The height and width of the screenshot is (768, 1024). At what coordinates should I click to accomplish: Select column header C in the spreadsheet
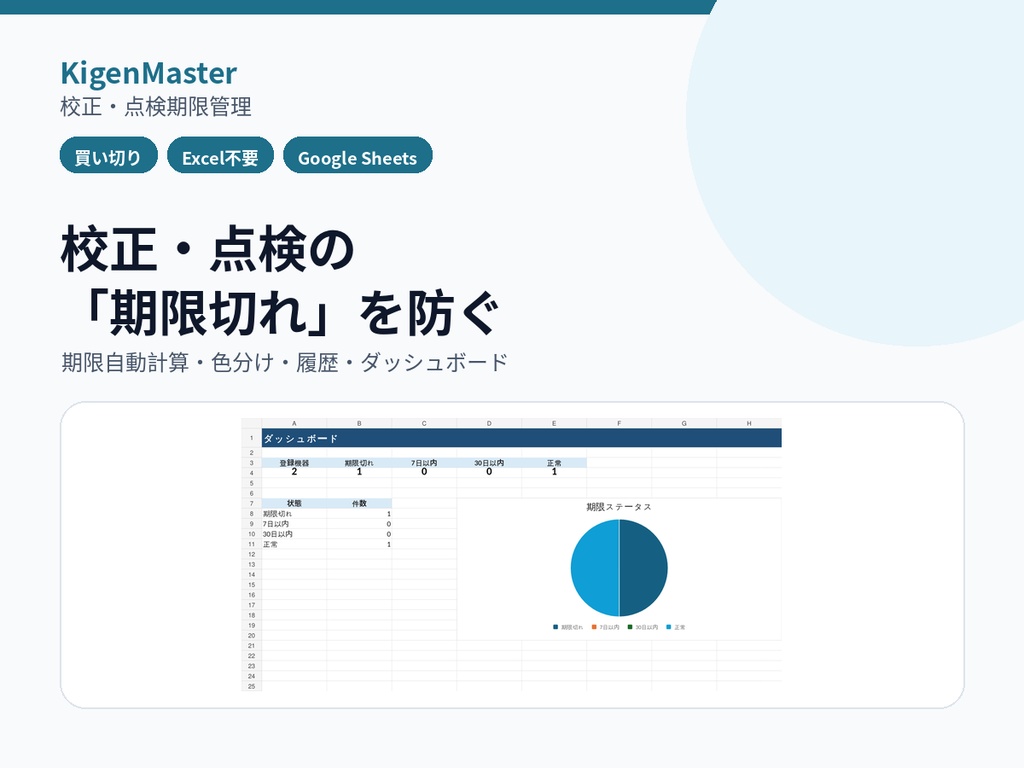pos(424,423)
